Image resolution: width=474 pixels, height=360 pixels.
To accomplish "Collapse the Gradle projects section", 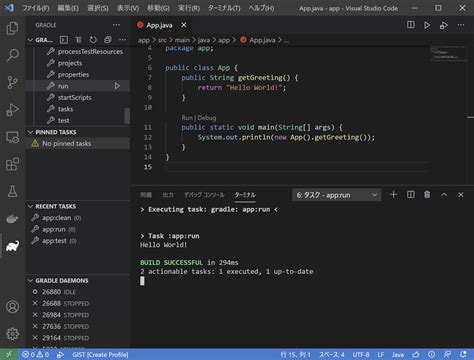I will tap(30, 40).
